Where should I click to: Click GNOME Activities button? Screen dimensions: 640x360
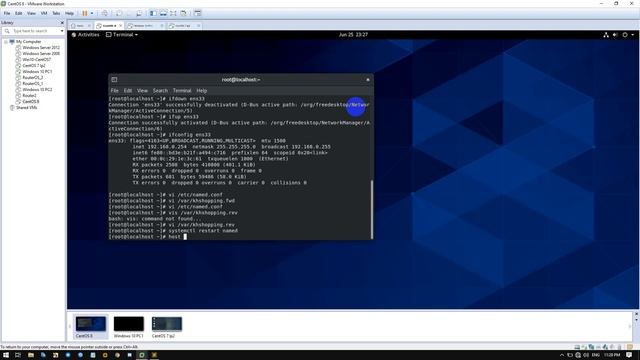85,35
